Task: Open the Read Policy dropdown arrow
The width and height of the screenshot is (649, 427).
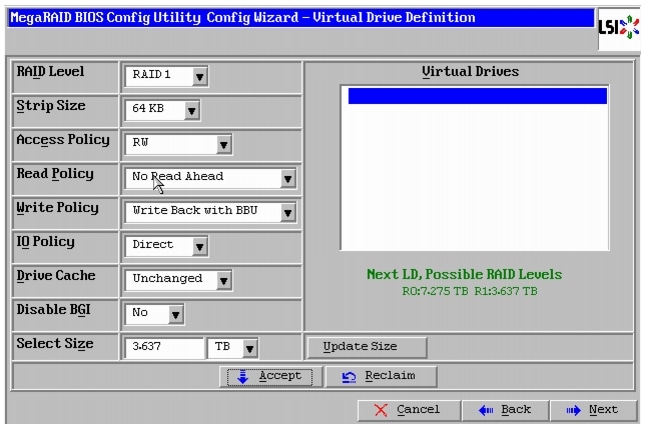Action: coord(288,179)
